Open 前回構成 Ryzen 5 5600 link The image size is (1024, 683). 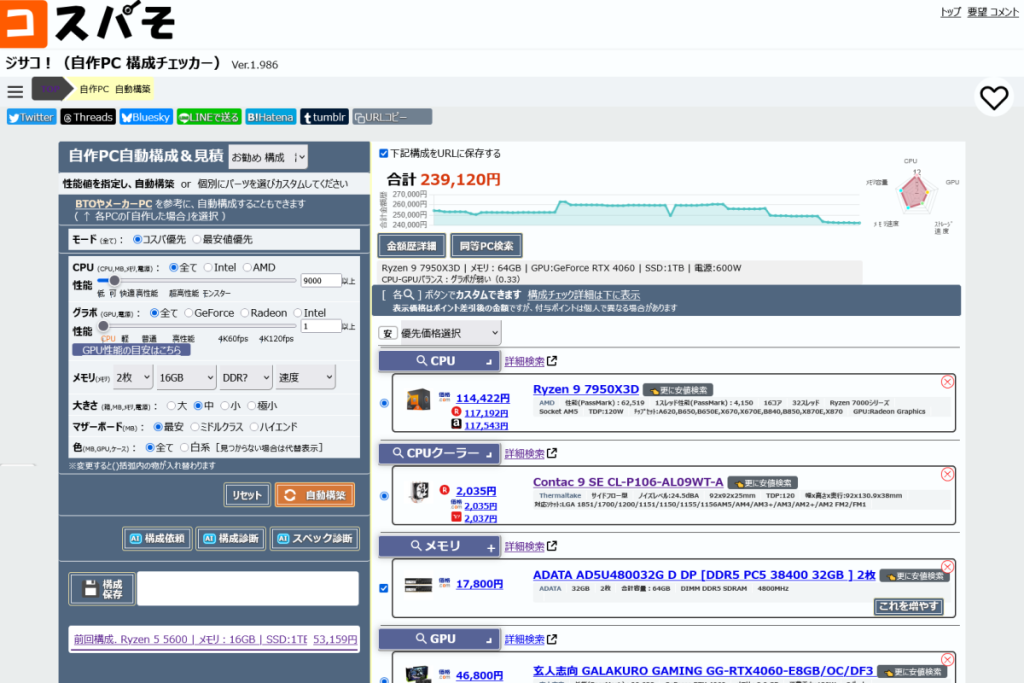click(x=216, y=640)
